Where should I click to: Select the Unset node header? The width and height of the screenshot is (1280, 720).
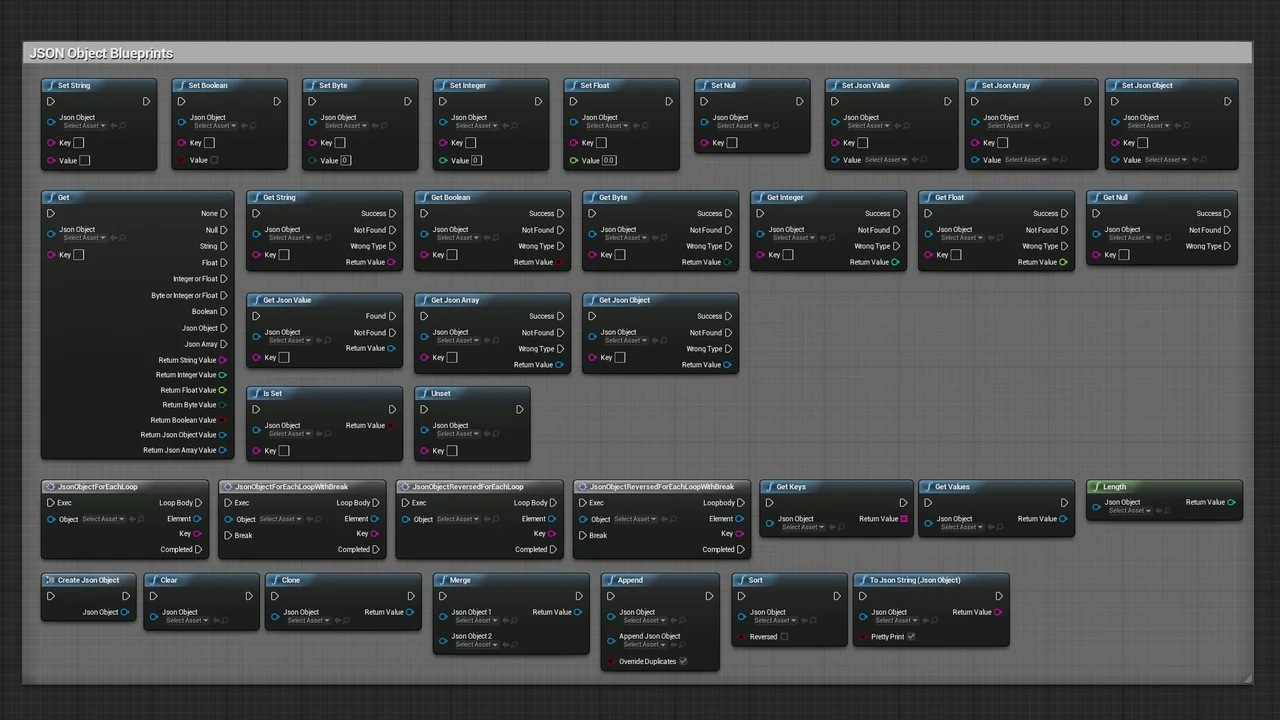tap(441, 393)
